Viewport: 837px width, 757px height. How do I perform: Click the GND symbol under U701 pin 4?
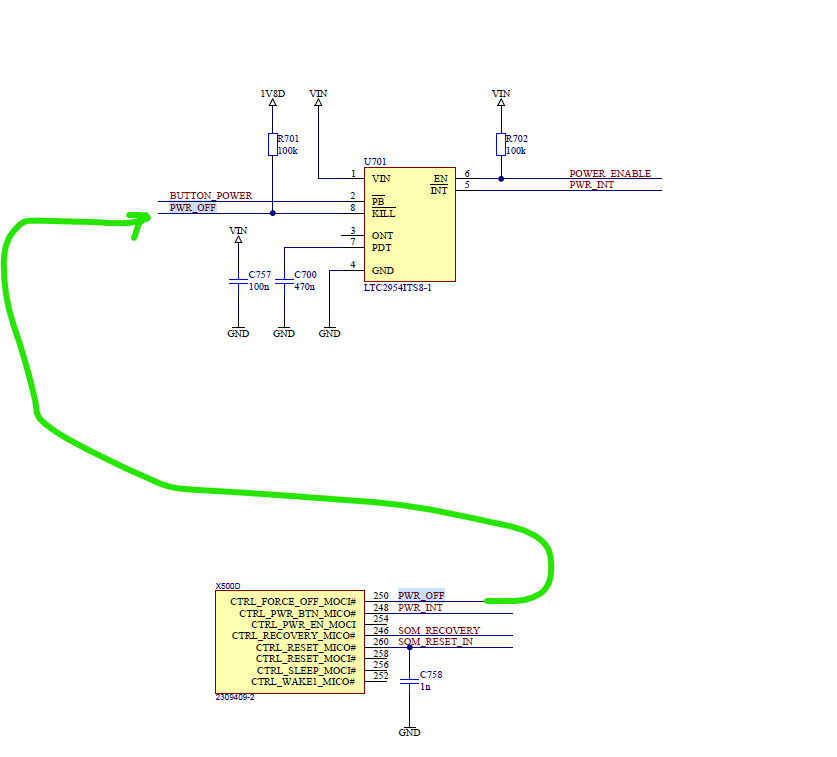pyautogui.click(x=329, y=331)
